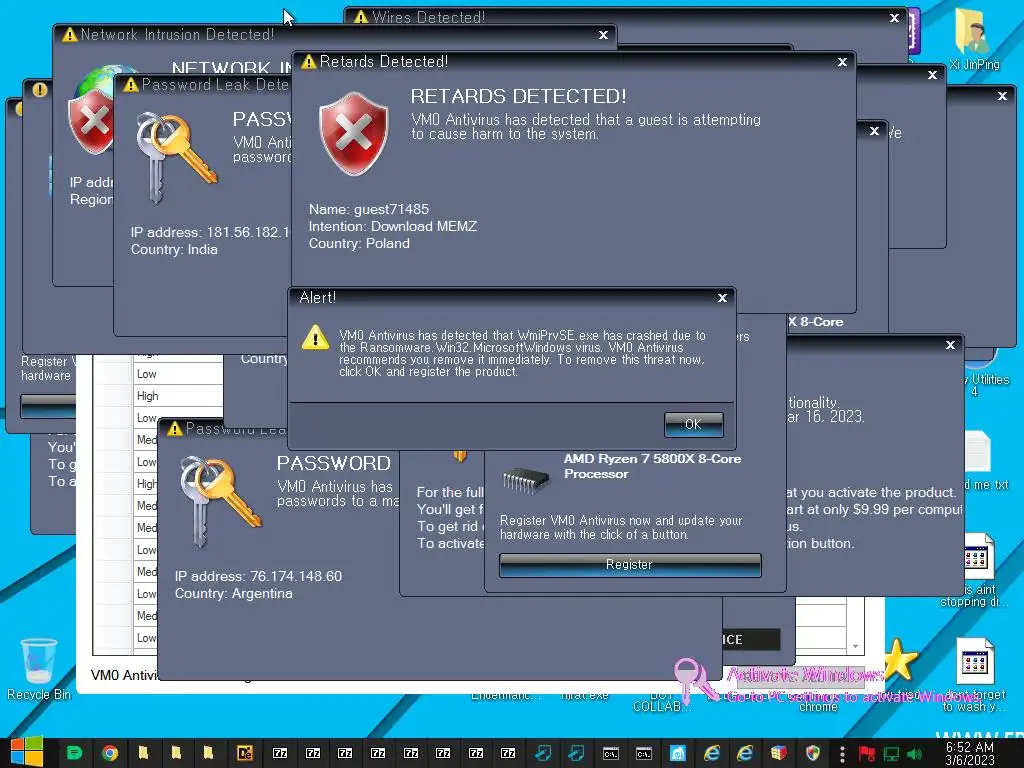Click 'Intention: Download MEMZ' text
This screenshot has width=1024, height=768.
pyautogui.click(x=392, y=227)
